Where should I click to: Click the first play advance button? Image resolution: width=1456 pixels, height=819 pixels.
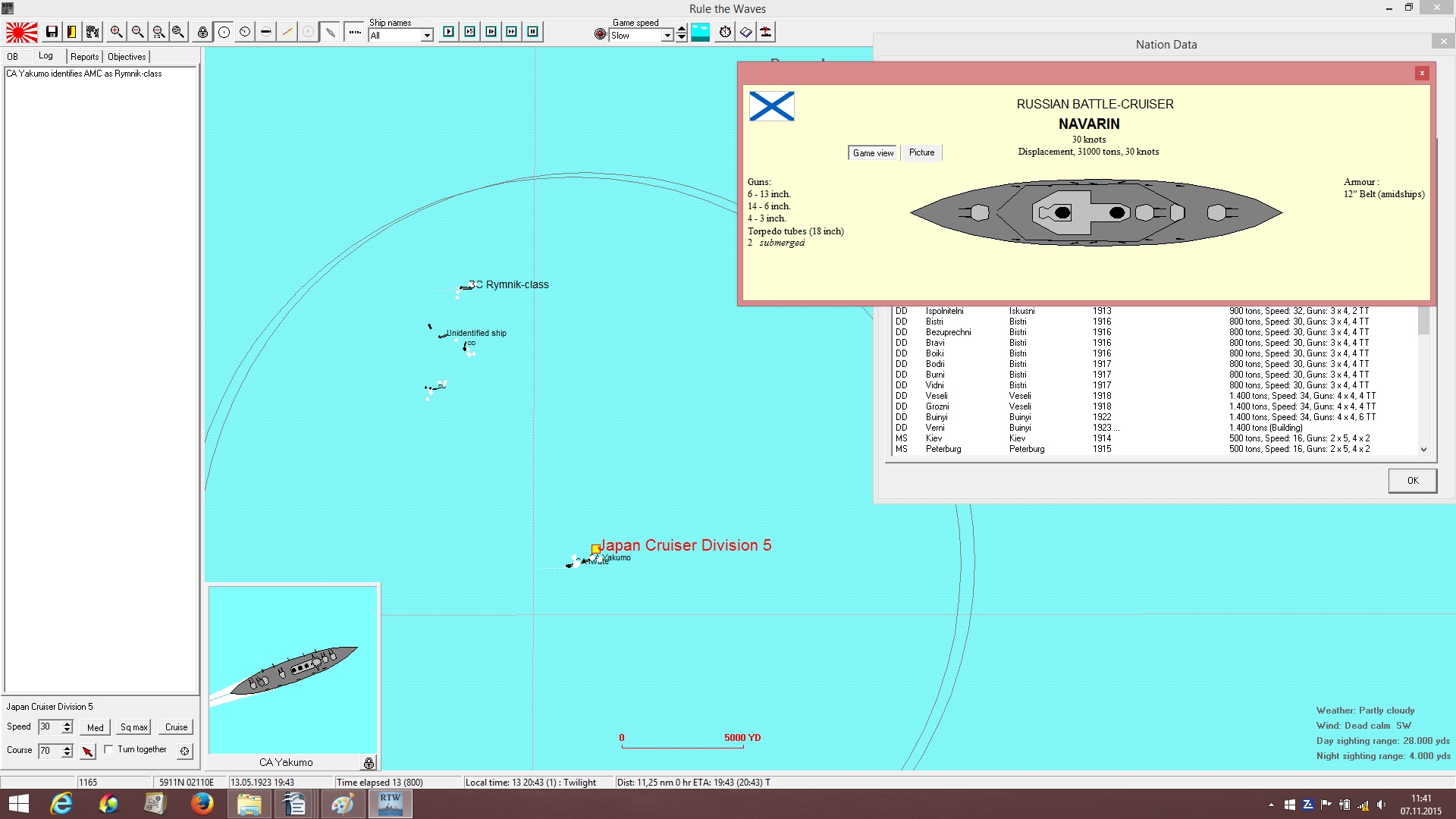coord(449,32)
